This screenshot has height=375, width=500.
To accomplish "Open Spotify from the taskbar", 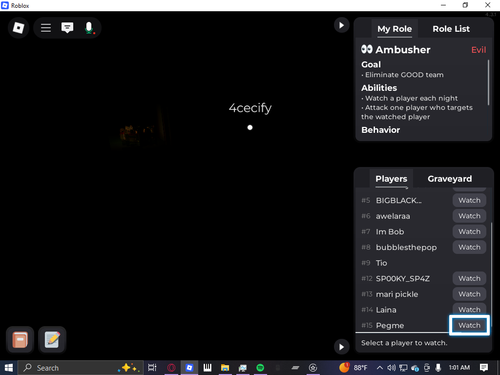I will pos(260,368).
